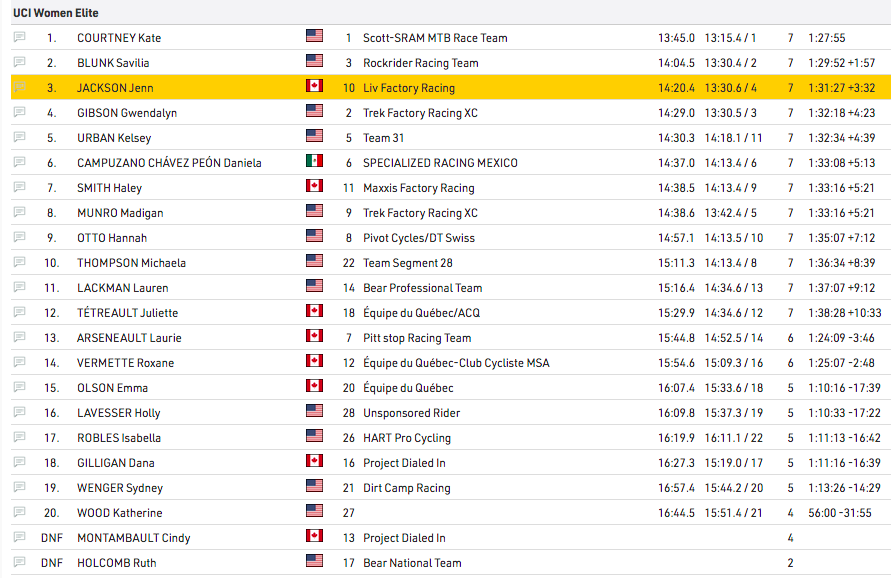Click the USA flag next to COURTNEY Kate

click(x=314, y=36)
